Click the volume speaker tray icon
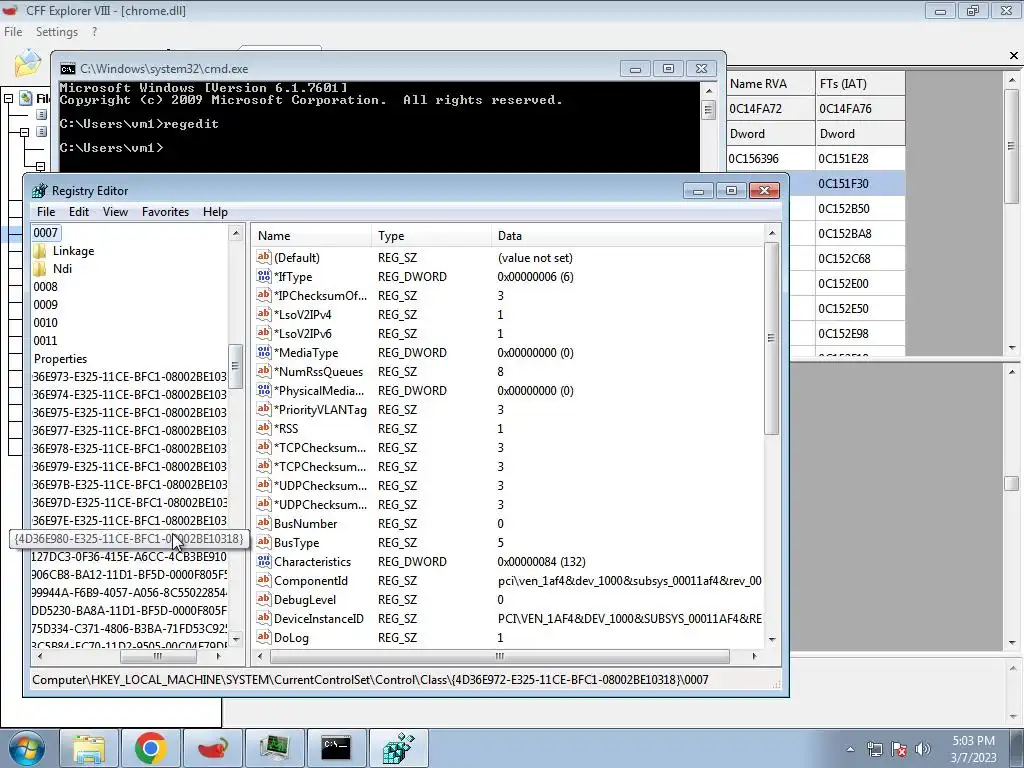Screen dimensions: 1024x768 click(923, 749)
